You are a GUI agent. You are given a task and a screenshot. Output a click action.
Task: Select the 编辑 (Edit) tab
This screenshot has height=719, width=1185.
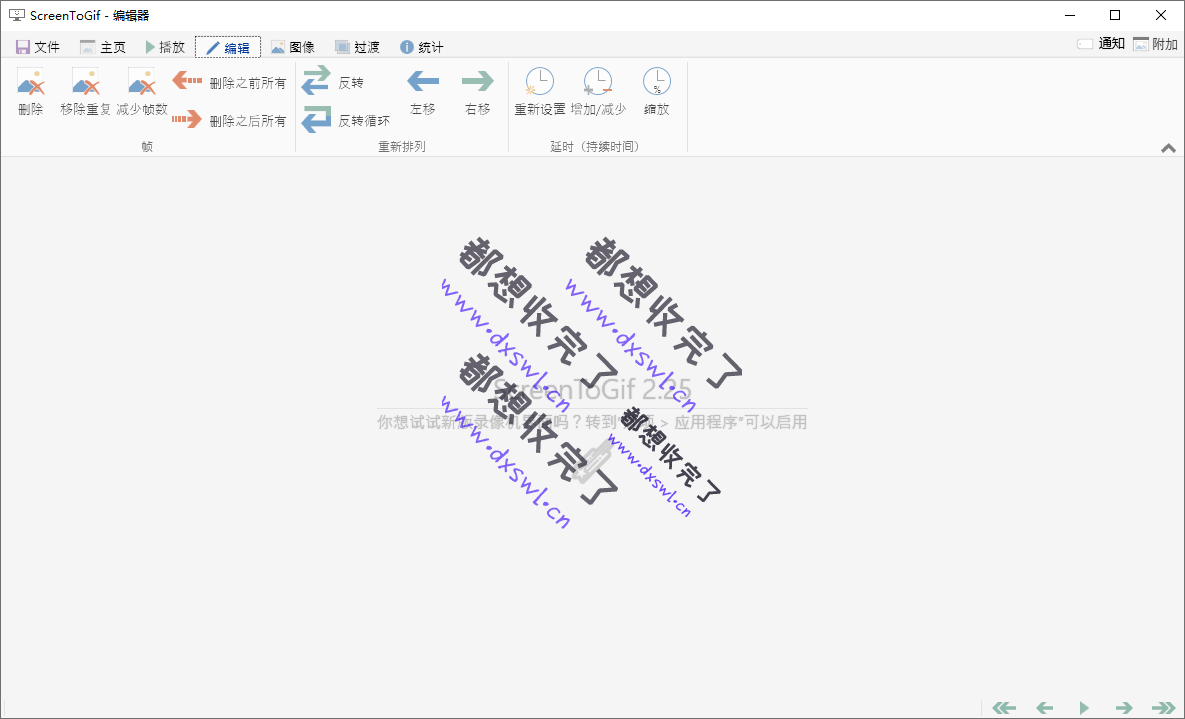[227, 47]
